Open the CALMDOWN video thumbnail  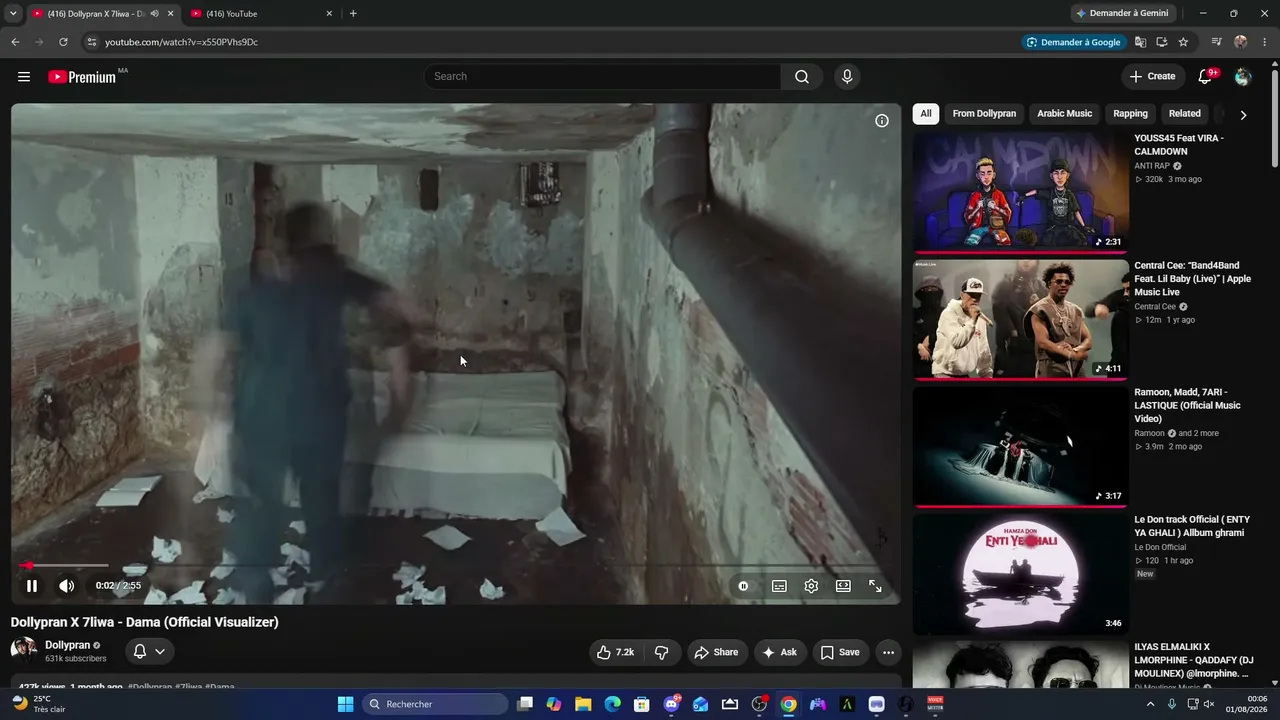[1021, 193]
